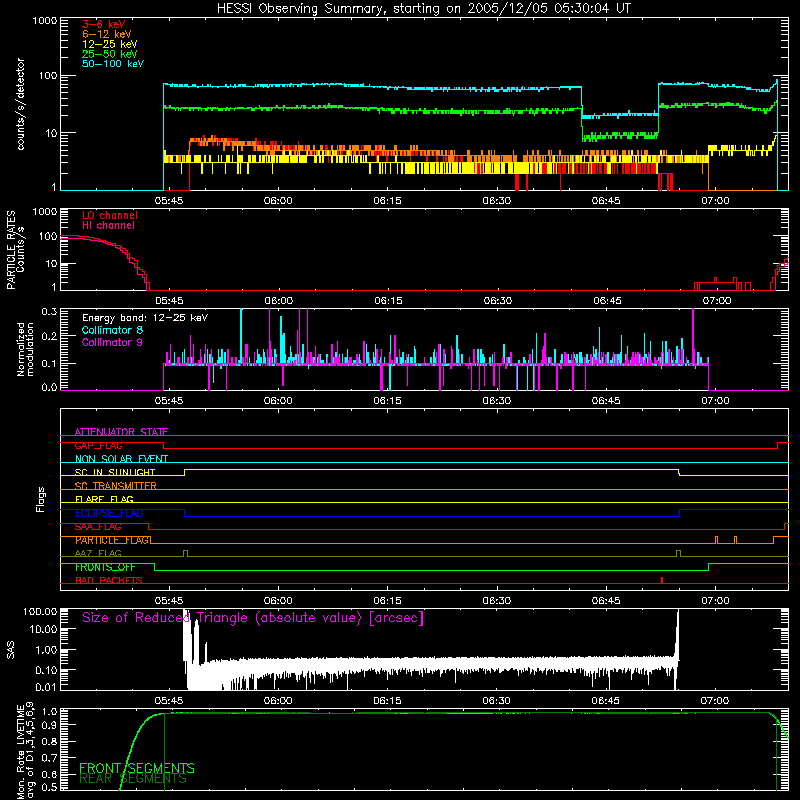Click the counts/s/detector axis label
800x800 pixels.
coord(21,104)
